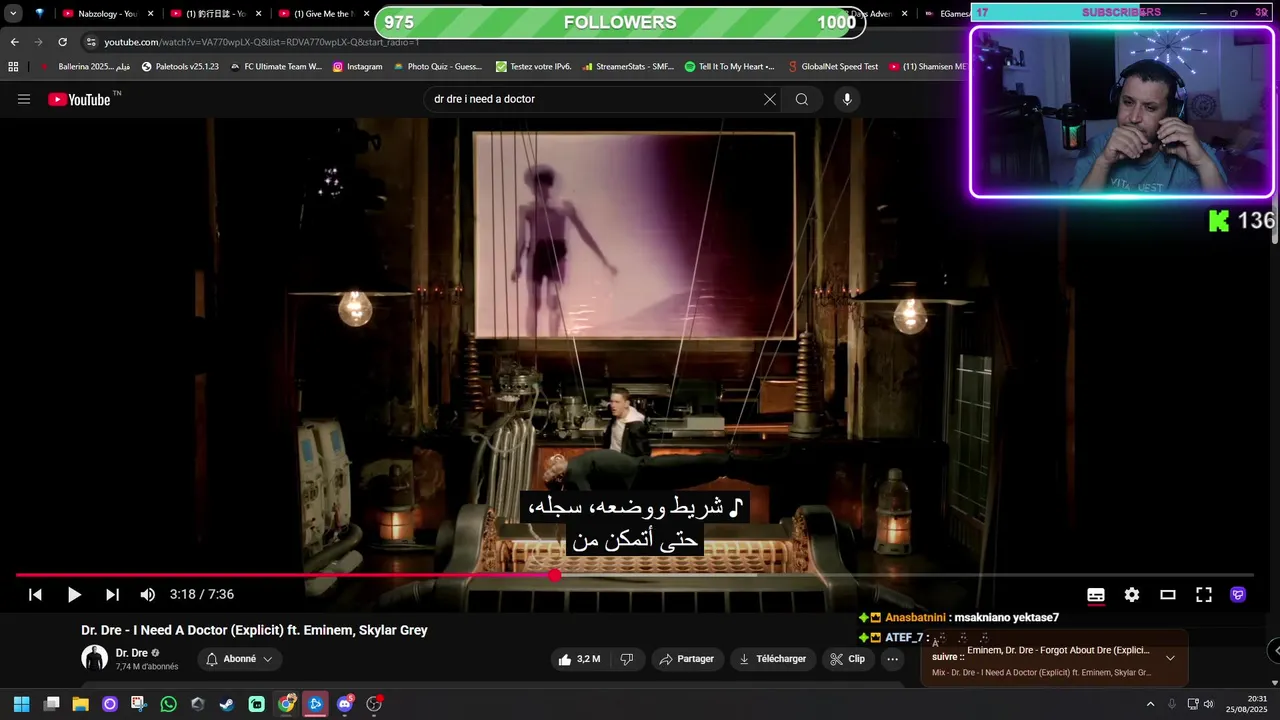Open the Photo Quiz bookmark
This screenshot has width=1280, height=720.
pyautogui.click(x=437, y=67)
